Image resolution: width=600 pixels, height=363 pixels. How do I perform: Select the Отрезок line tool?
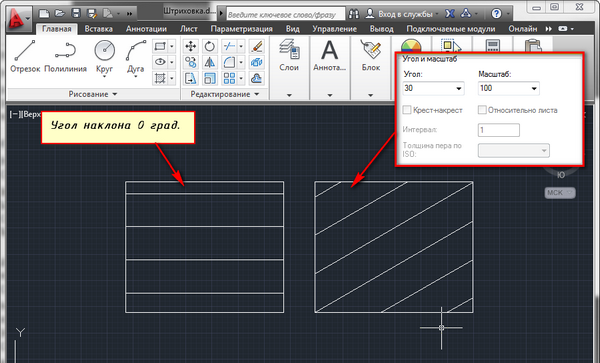[25, 57]
